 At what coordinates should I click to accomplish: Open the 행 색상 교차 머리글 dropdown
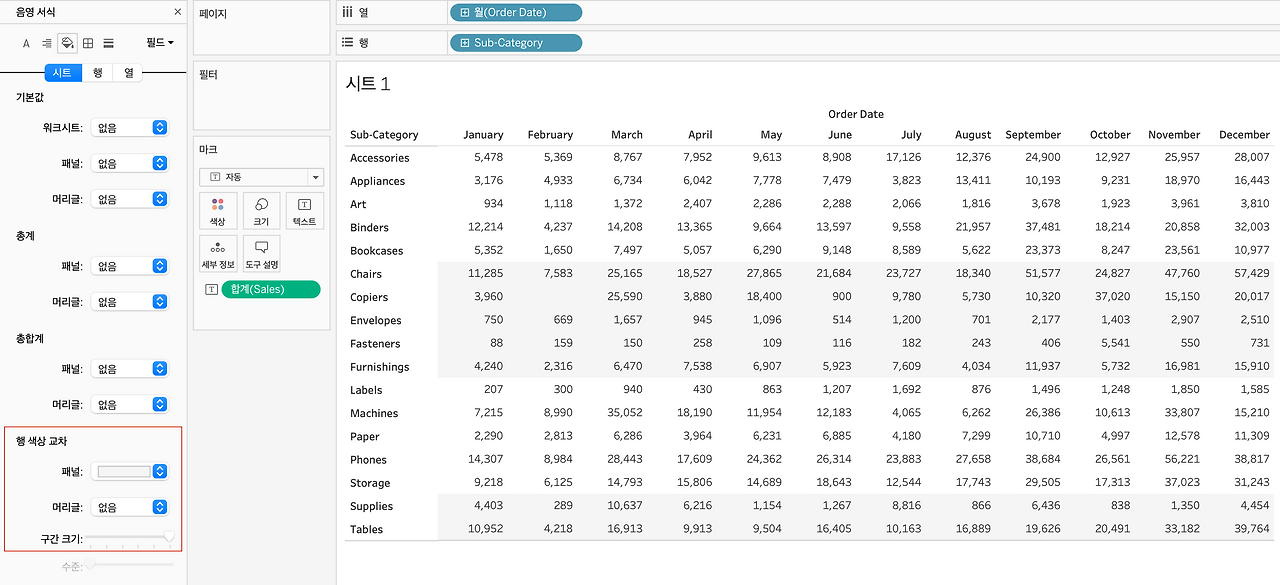tap(130, 507)
